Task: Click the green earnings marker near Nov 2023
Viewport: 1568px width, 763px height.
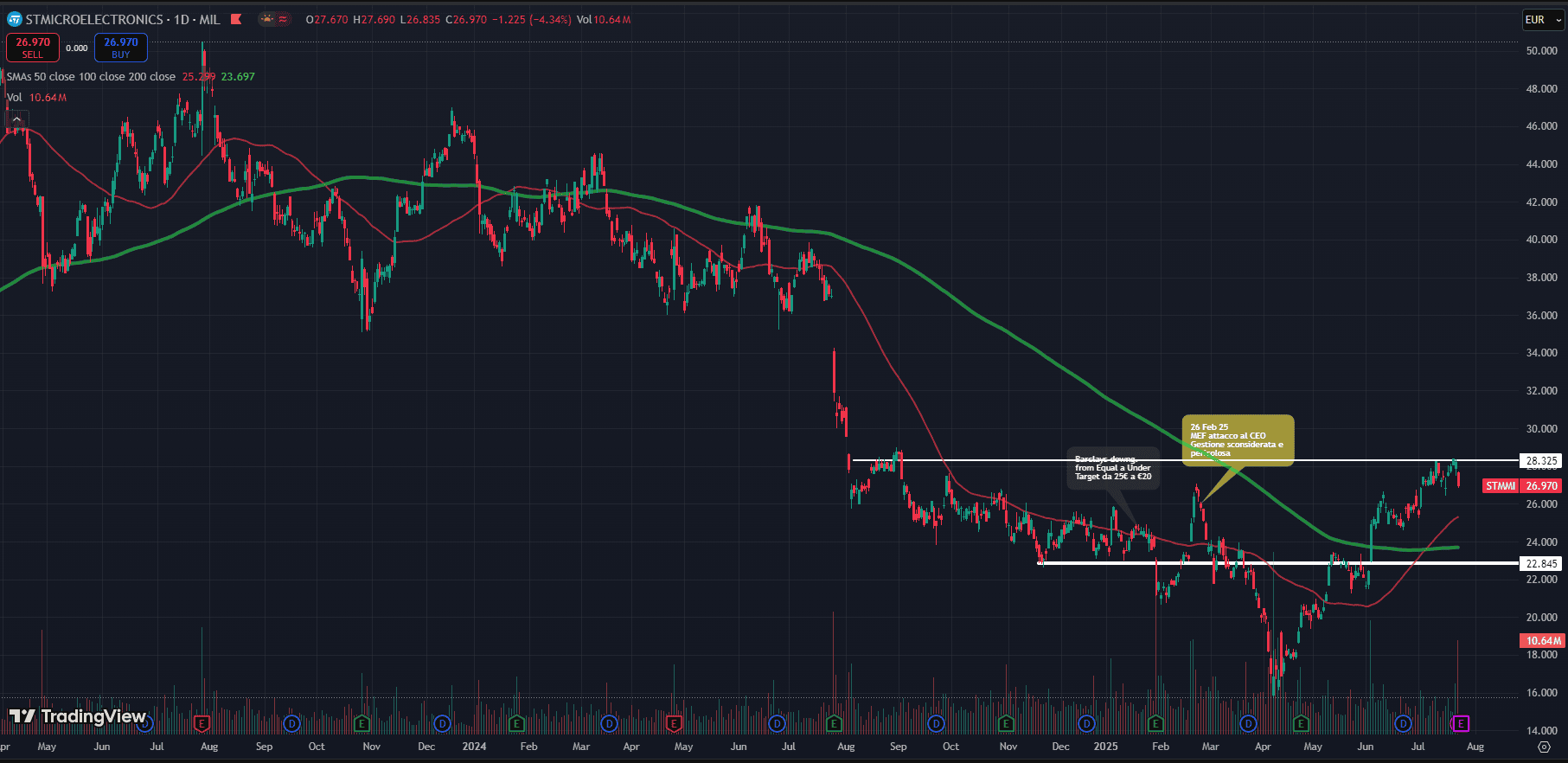Action: (362, 723)
